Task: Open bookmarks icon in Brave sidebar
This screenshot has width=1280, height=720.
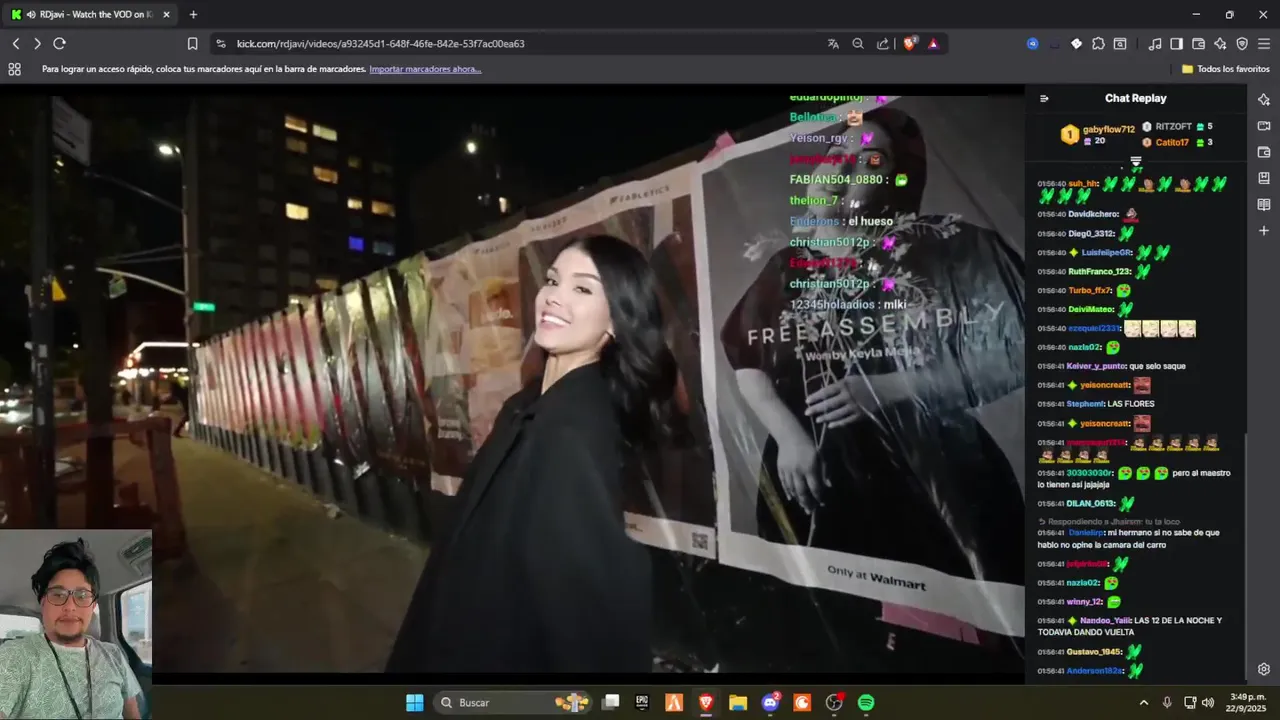Action: point(1264,178)
